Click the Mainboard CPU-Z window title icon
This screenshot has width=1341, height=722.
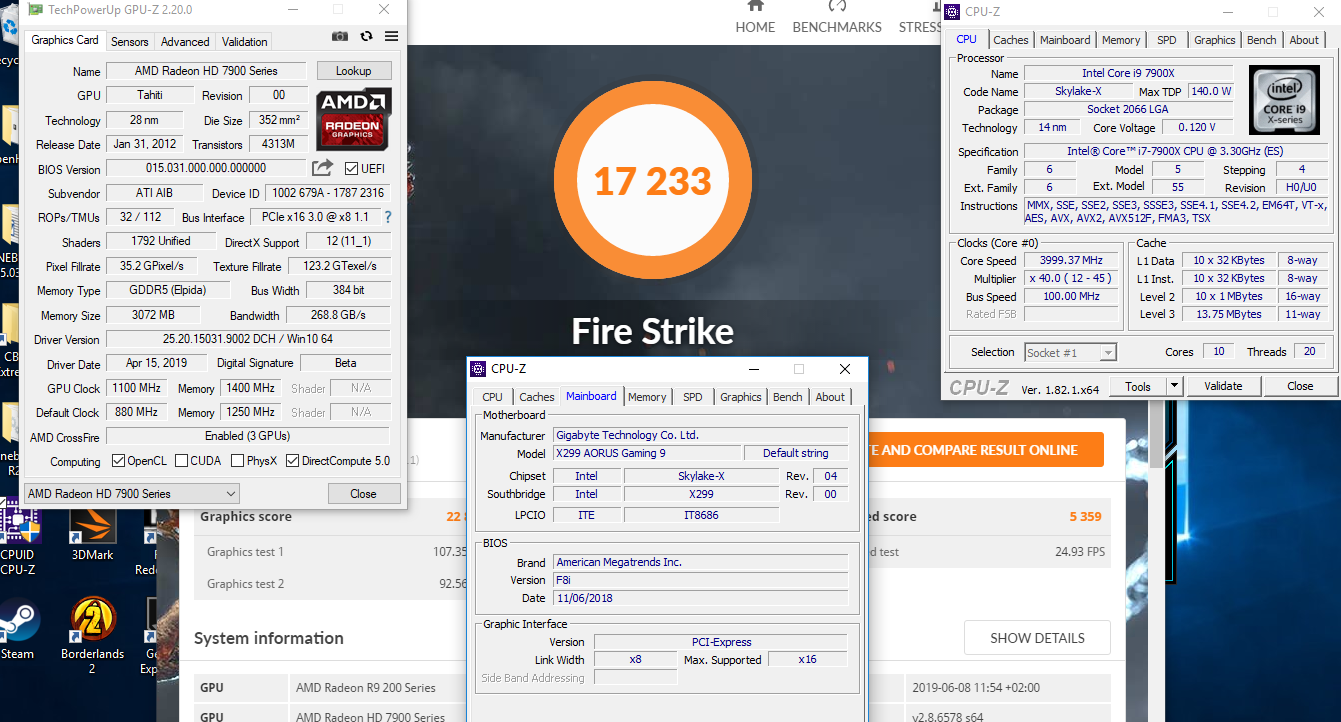[x=479, y=369]
